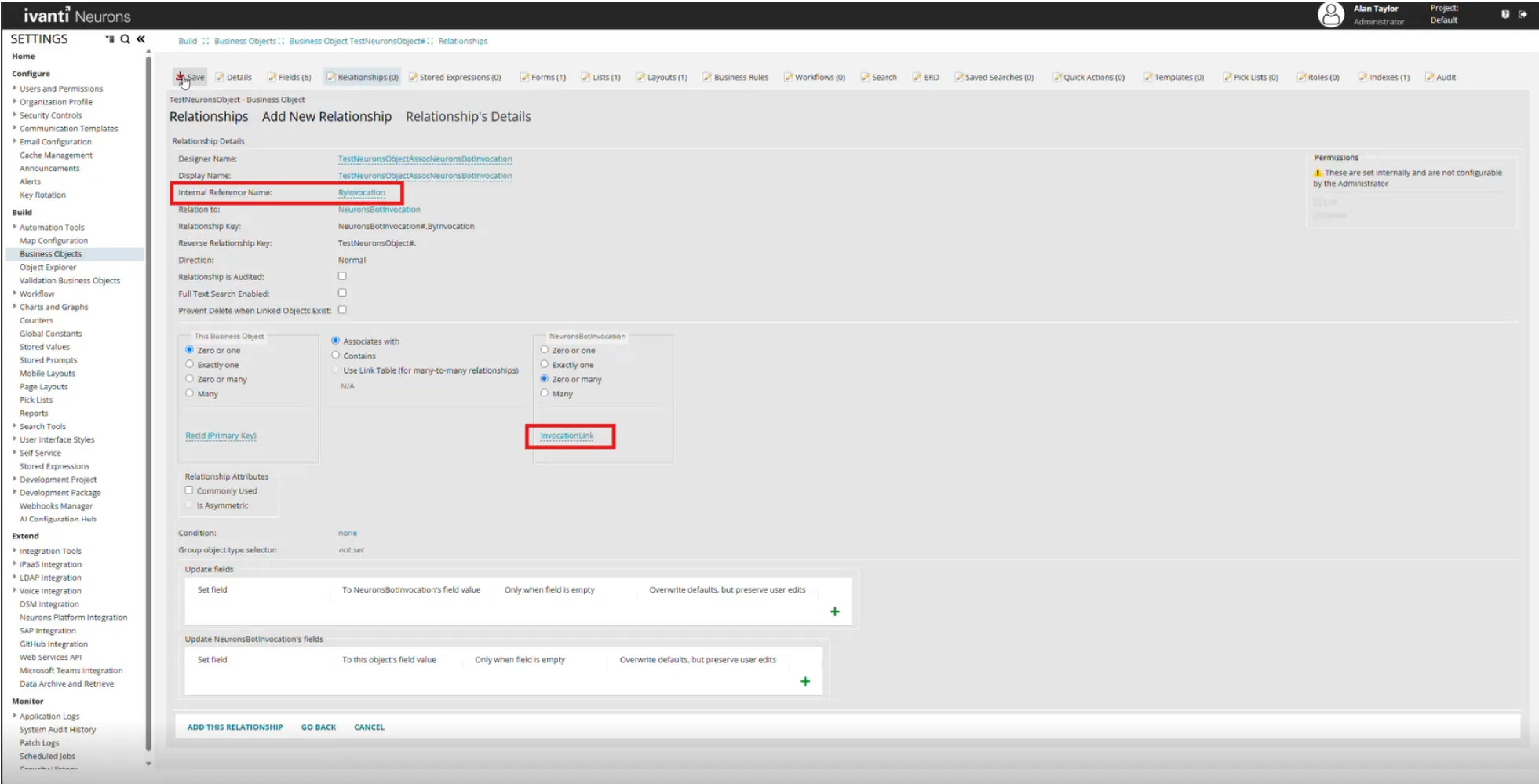
Task: Open Object Explorer in the sidebar
Action: 48,267
